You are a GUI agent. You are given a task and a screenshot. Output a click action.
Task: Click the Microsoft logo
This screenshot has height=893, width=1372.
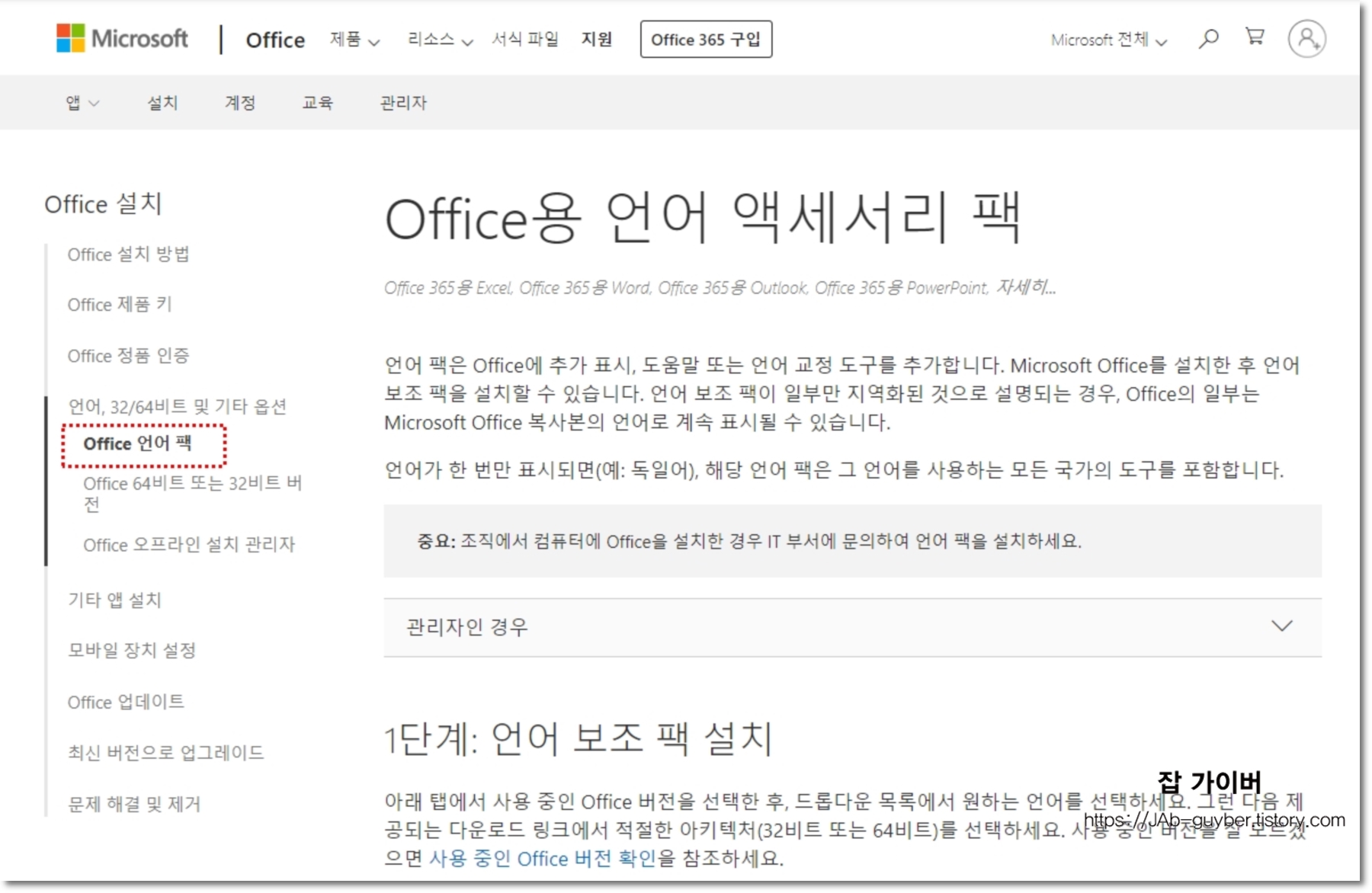(122, 38)
